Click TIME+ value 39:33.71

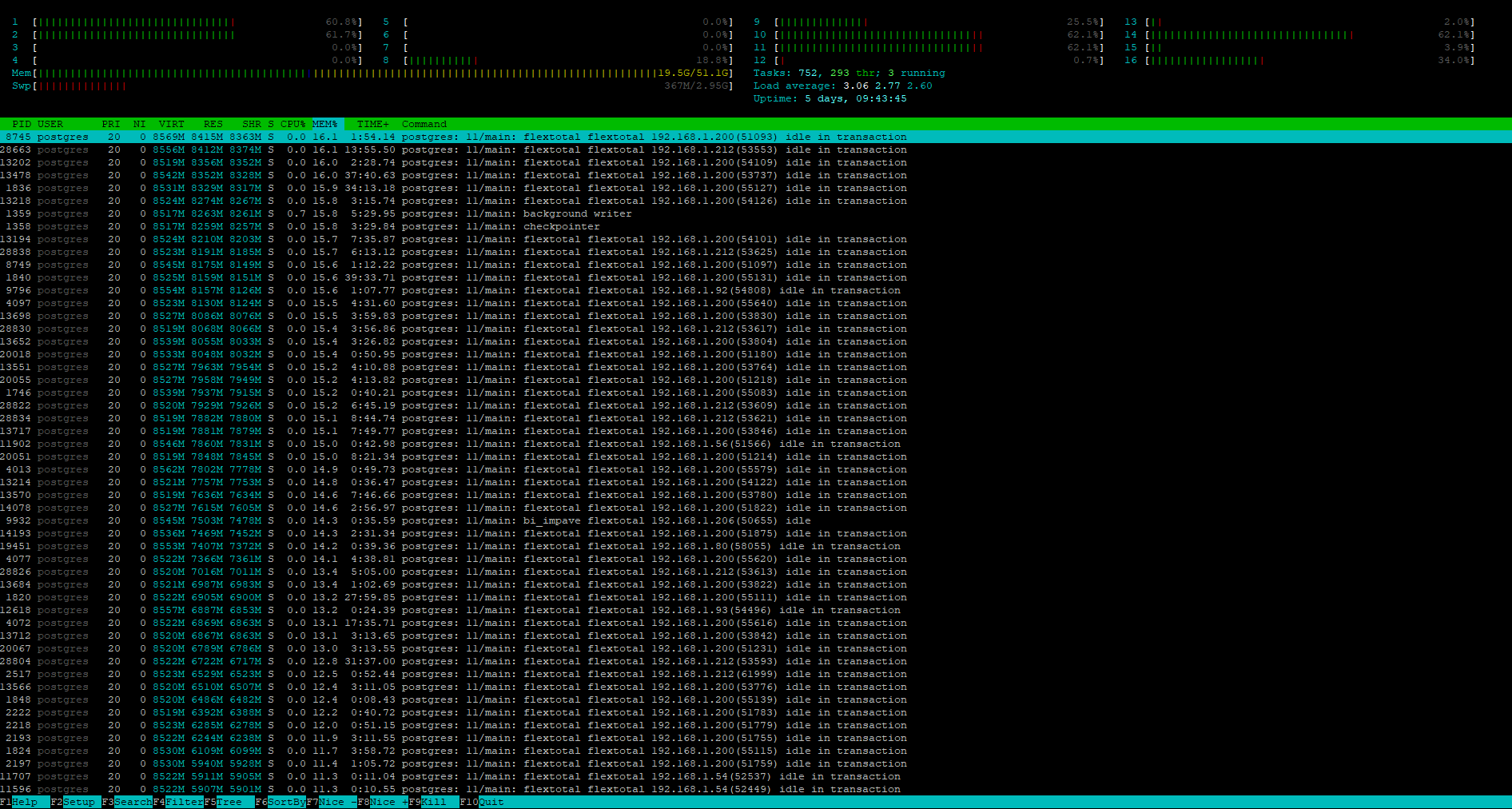pos(370,277)
